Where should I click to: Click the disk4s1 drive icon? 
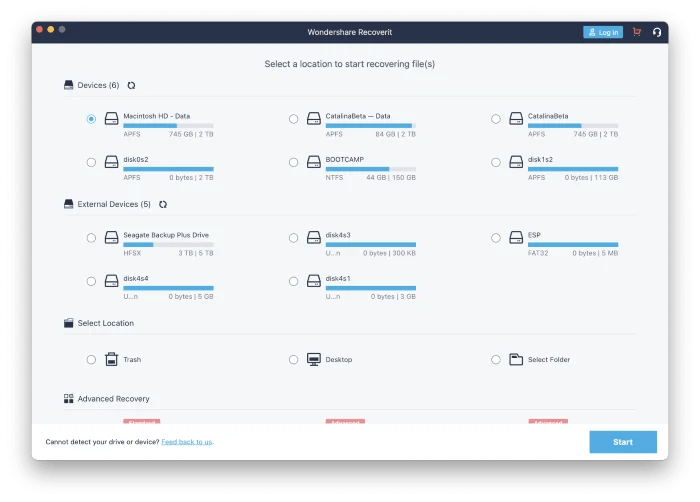pyautogui.click(x=314, y=280)
